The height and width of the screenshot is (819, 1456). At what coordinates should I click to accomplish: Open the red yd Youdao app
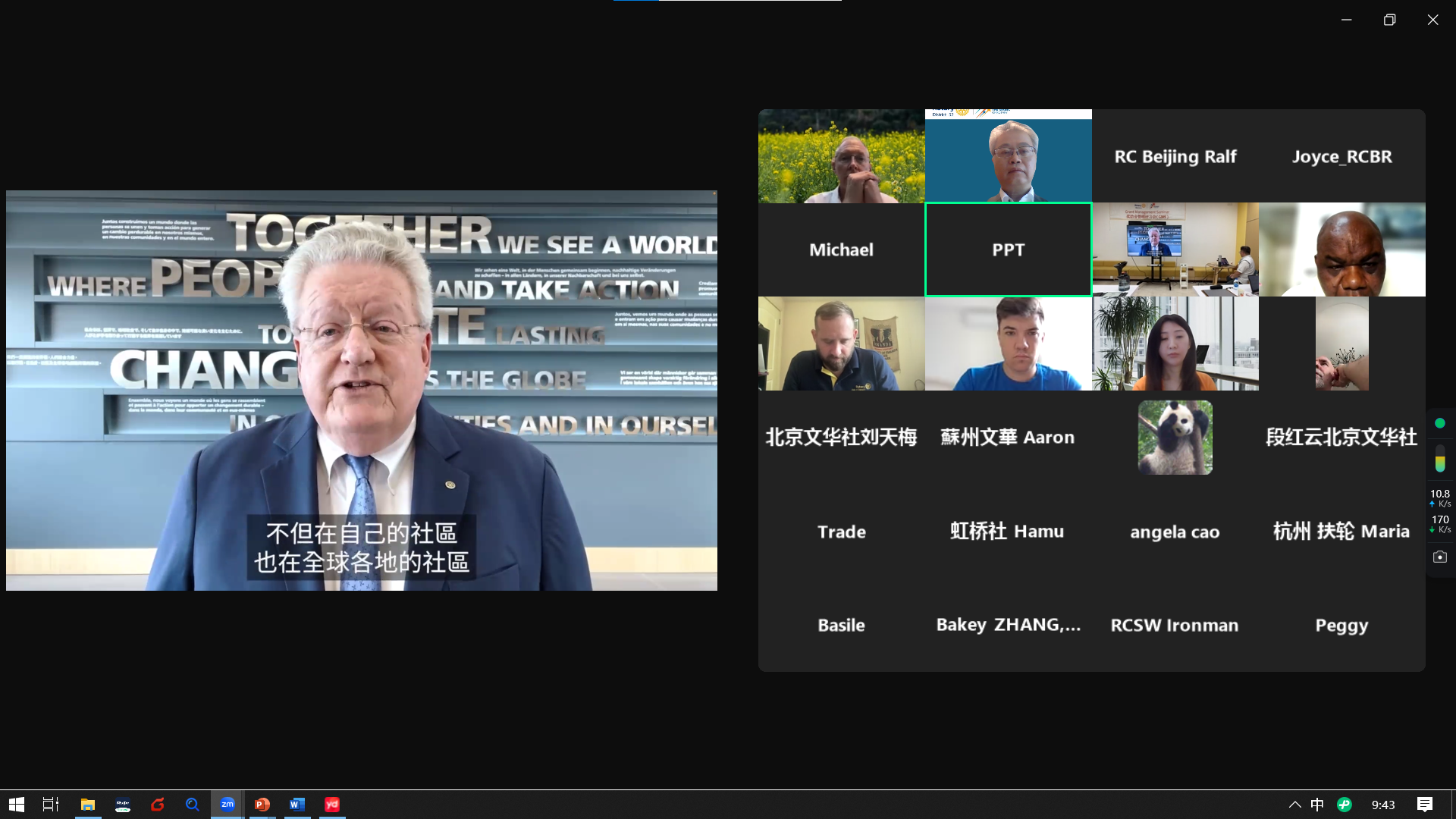[332, 805]
